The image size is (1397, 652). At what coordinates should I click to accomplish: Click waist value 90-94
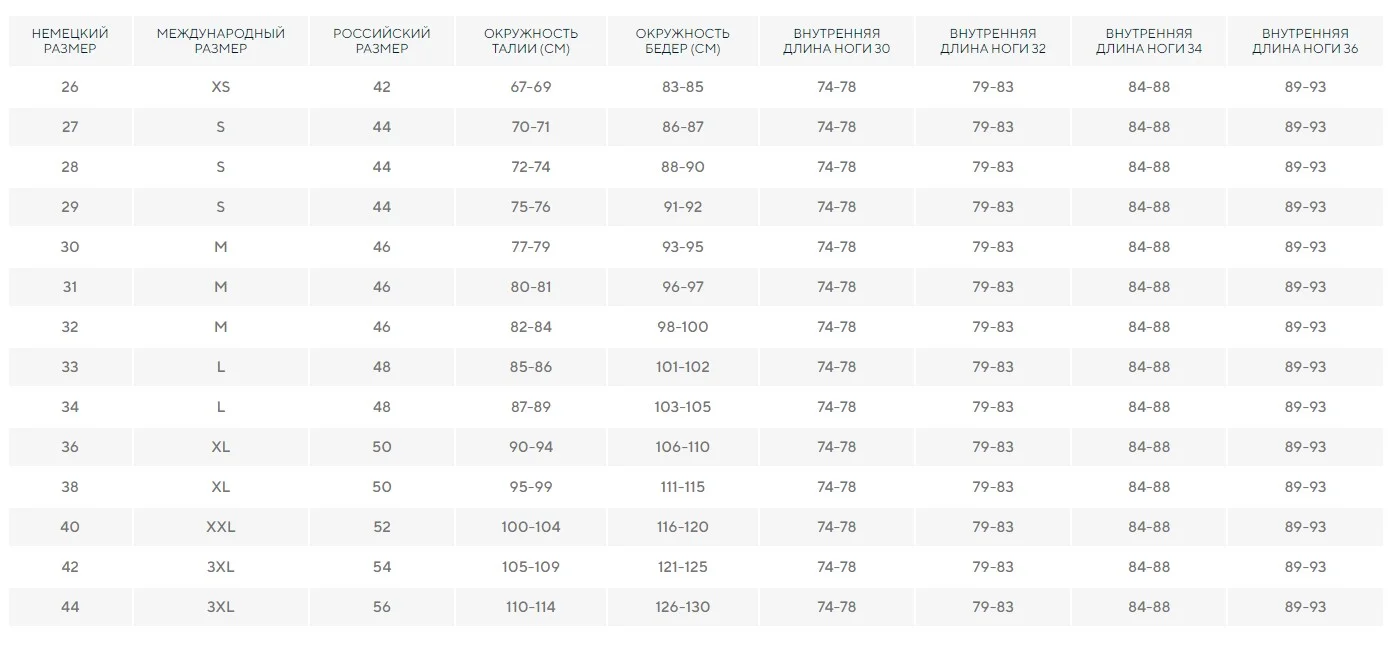(x=531, y=447)
